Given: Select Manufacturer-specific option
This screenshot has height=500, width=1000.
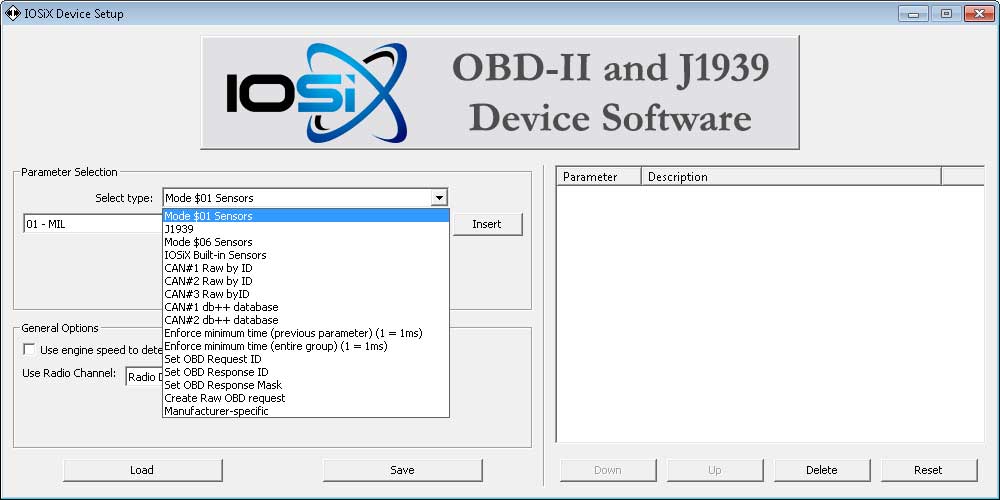Looking at the screenshot, I should coord(306,411).
